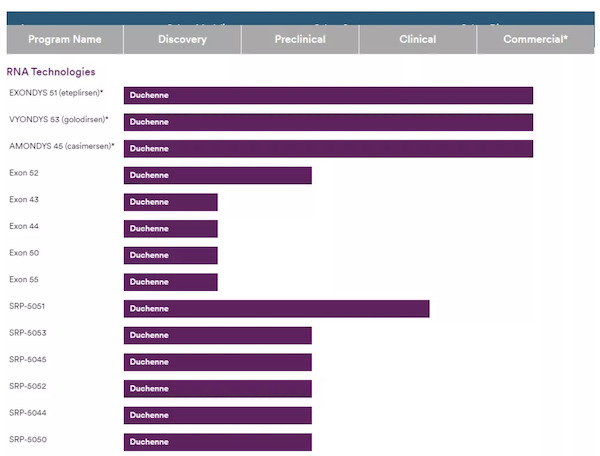Click the SRP-5045 program name

tap(28, 360)
